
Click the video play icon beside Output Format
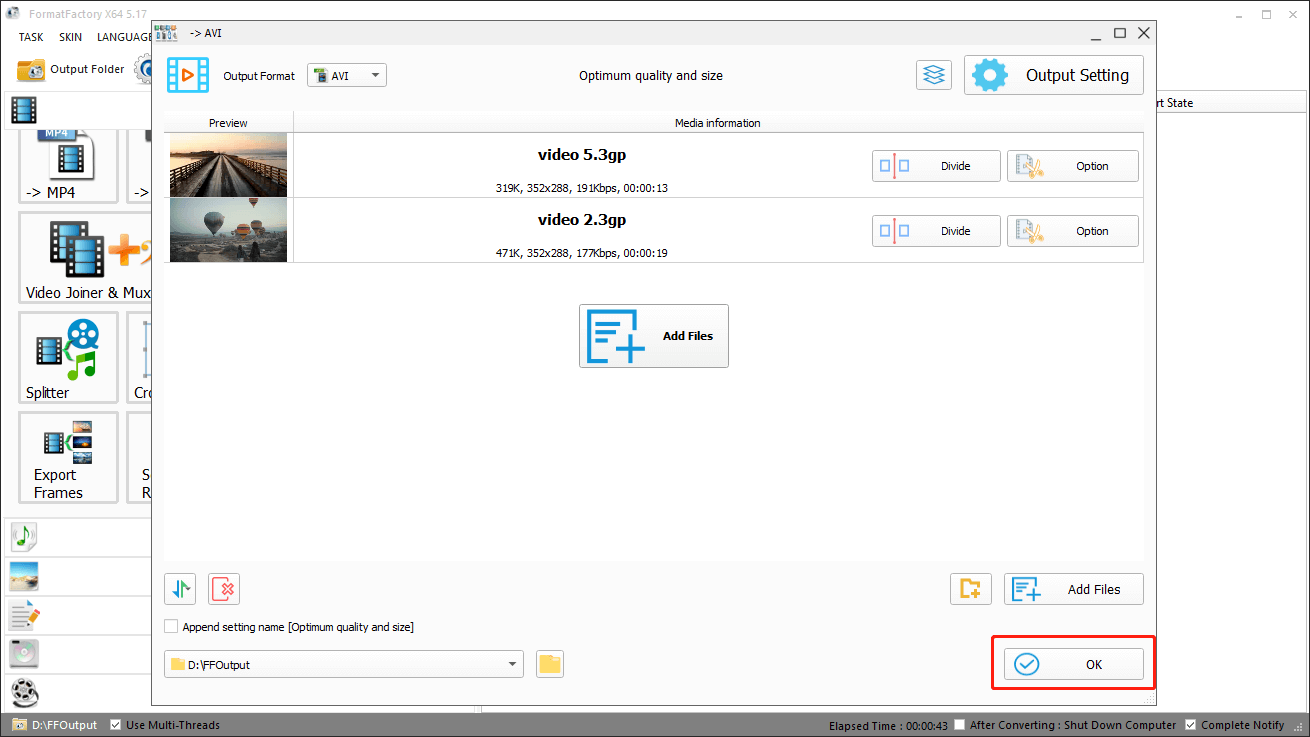click(x=188, y=75)
